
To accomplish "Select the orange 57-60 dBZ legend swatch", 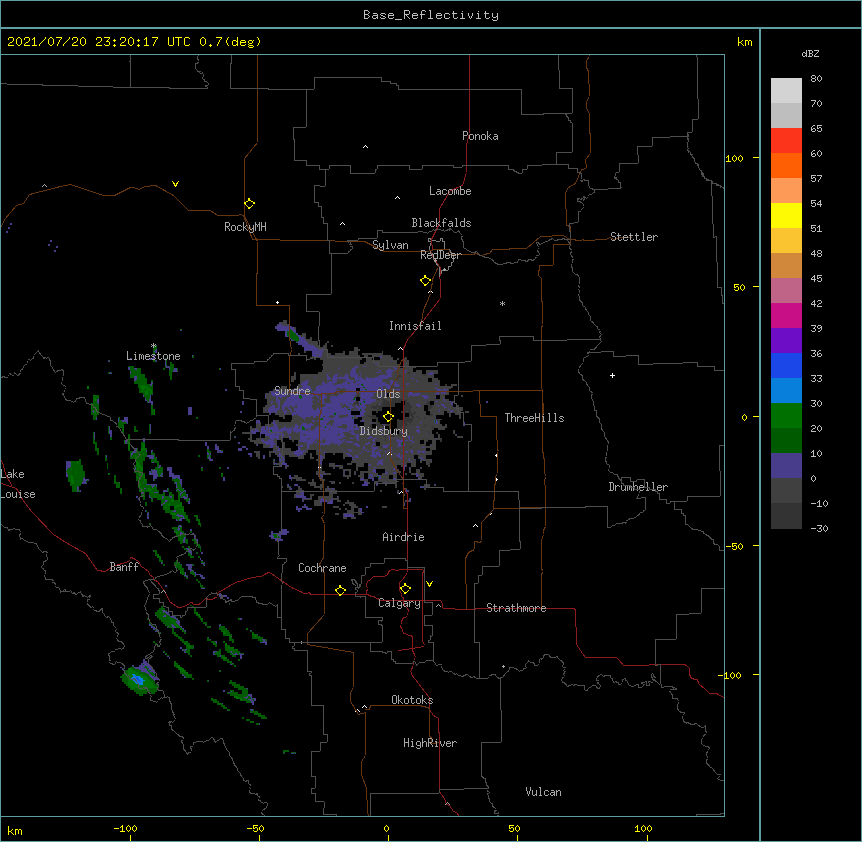I will point(786,165).
